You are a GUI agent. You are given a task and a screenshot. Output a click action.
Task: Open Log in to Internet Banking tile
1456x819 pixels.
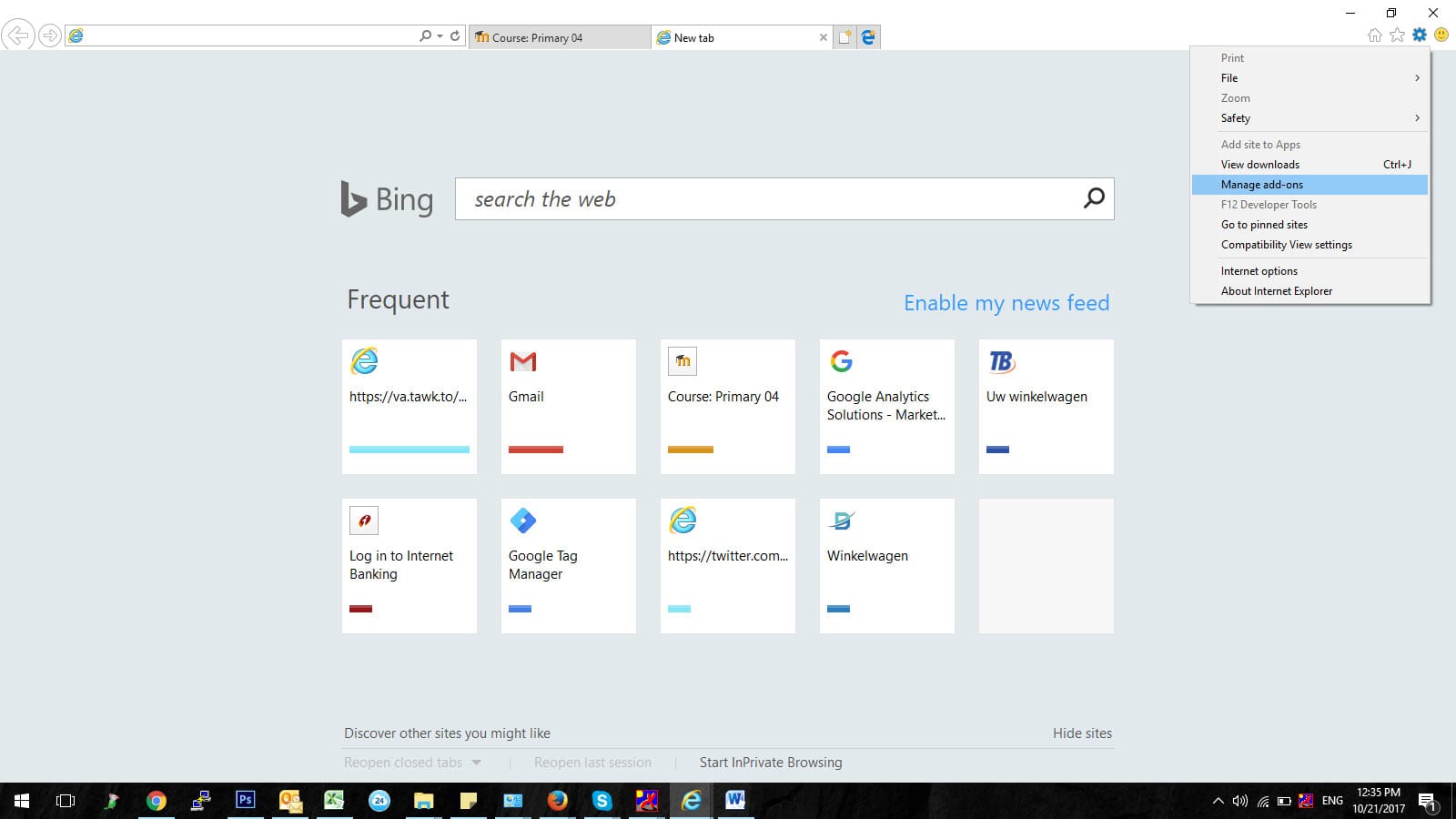pyautogui.click(x=409, y=566)
